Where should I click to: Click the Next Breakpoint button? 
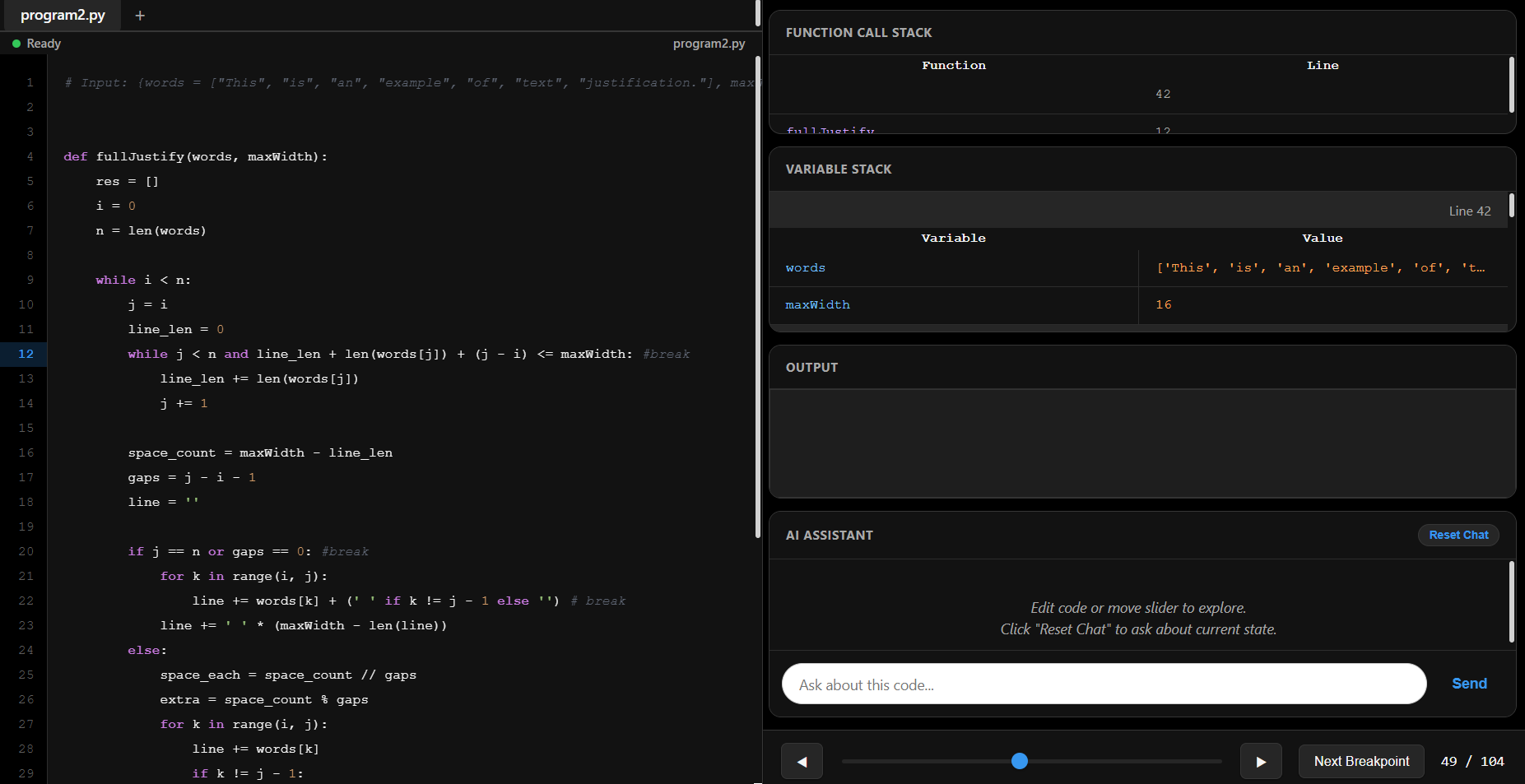click(1361, 761)
